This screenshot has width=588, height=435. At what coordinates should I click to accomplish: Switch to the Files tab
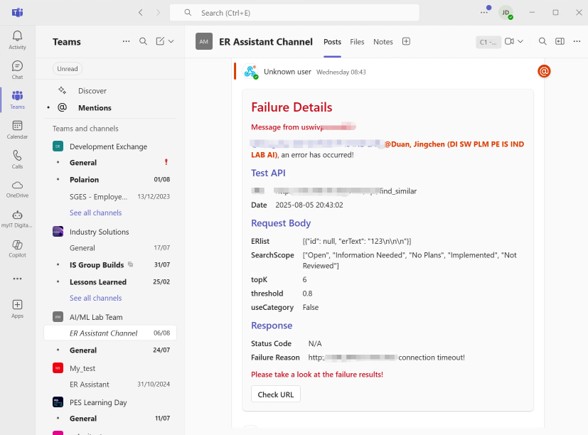[x=357, y=42]
